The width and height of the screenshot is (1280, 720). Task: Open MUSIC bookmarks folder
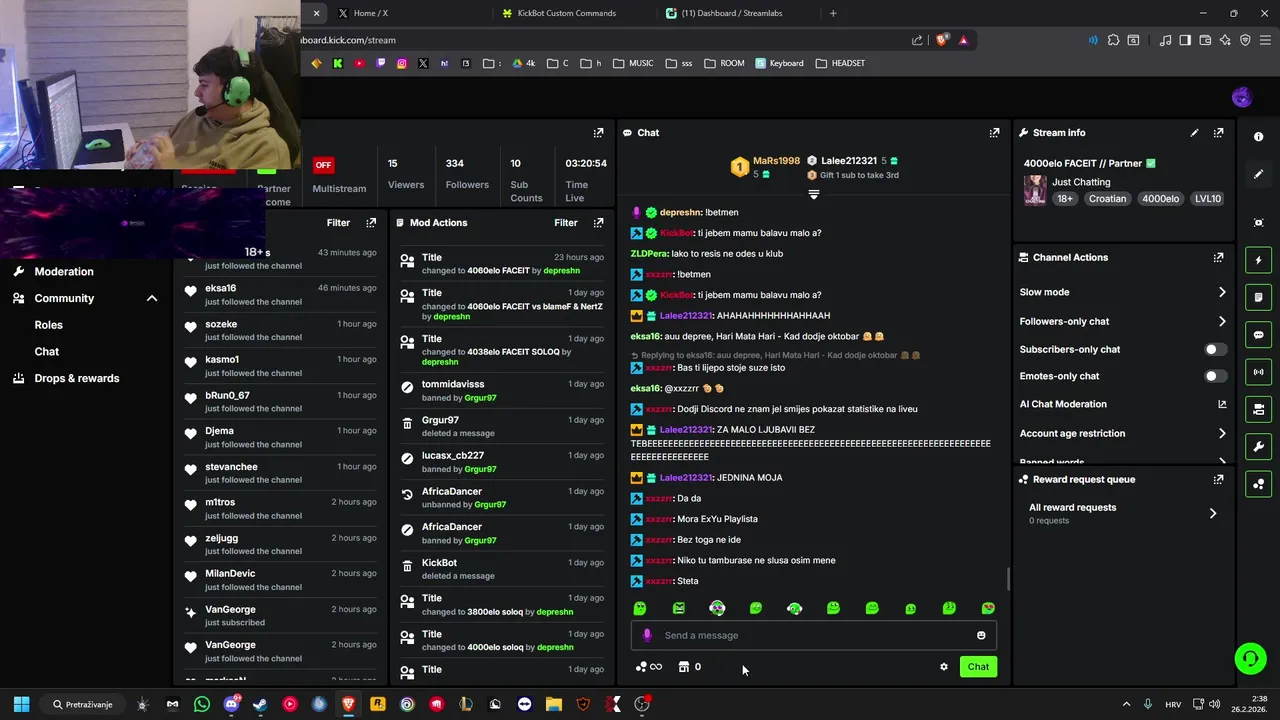tap(633, 63)
